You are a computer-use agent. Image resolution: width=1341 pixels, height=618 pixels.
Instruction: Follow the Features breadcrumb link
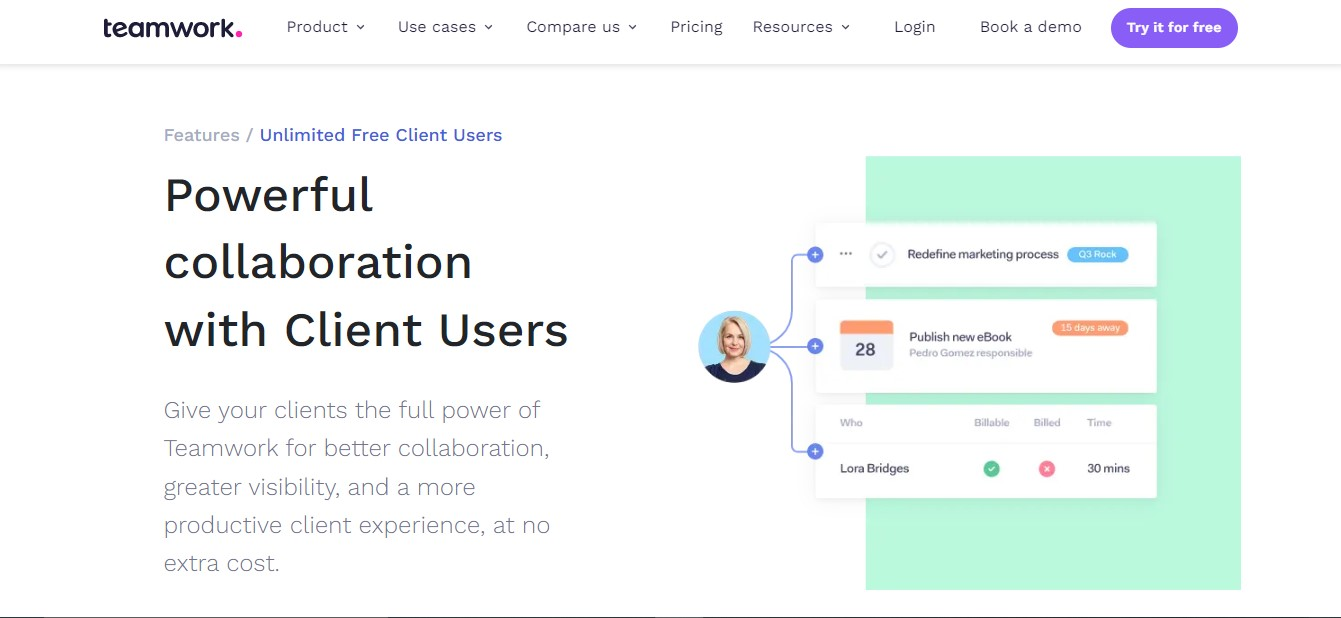(x=201, y=134)
